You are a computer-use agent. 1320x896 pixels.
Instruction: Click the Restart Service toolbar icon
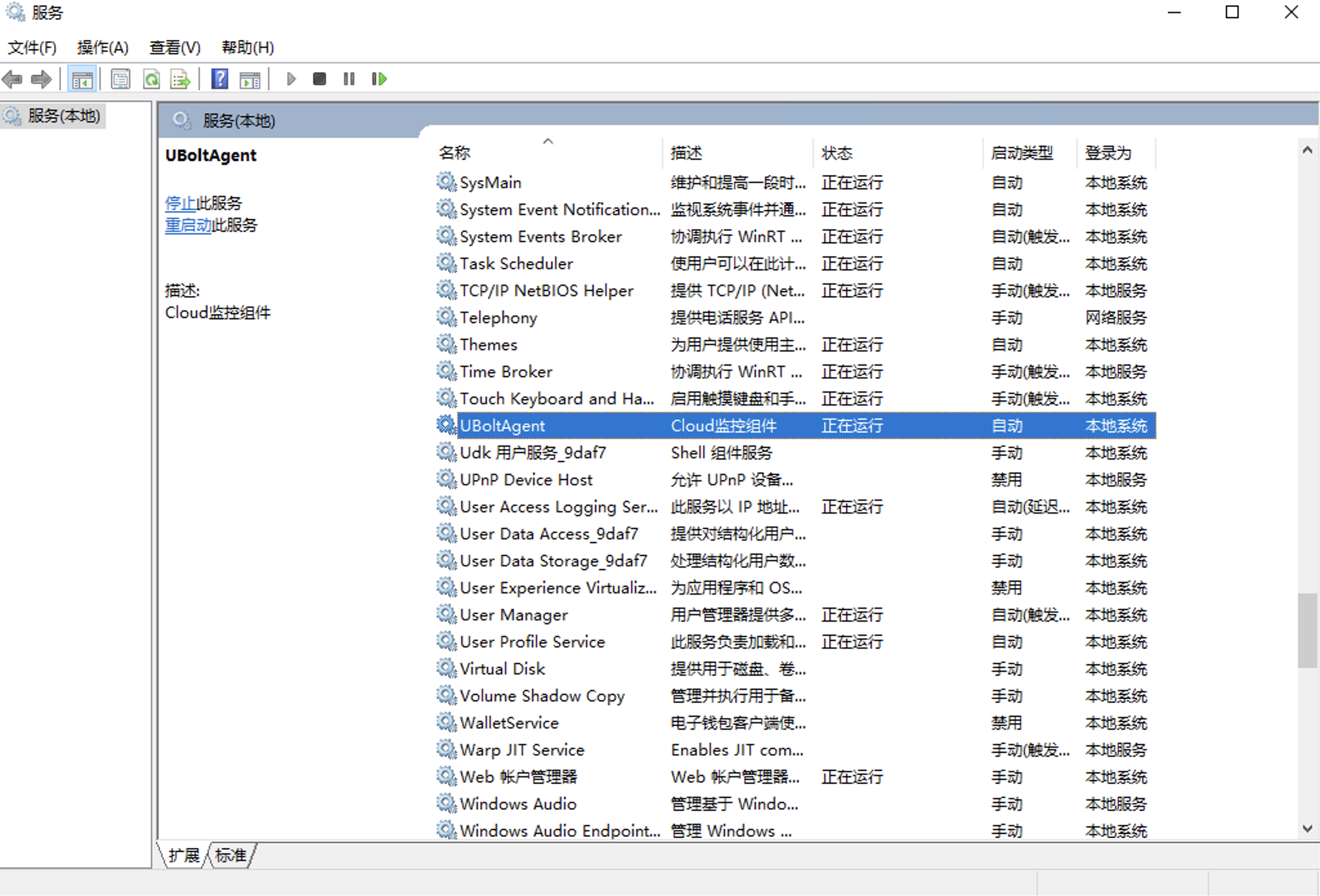(x=379, y=79)
